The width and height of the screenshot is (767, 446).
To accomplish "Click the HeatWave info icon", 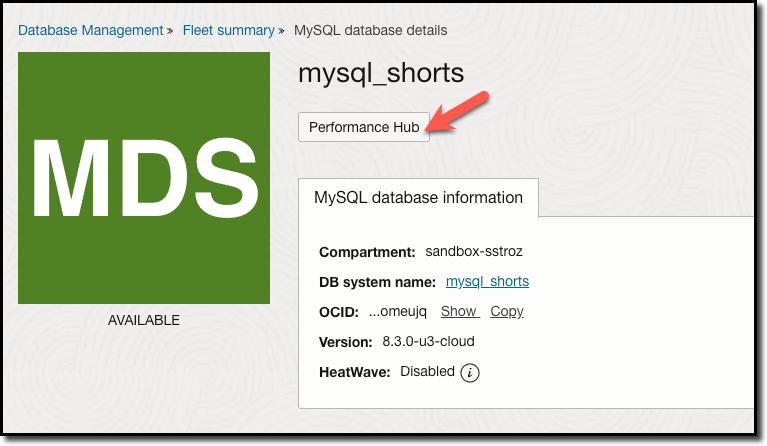I will pyautogui.click(x=470, y=373).
